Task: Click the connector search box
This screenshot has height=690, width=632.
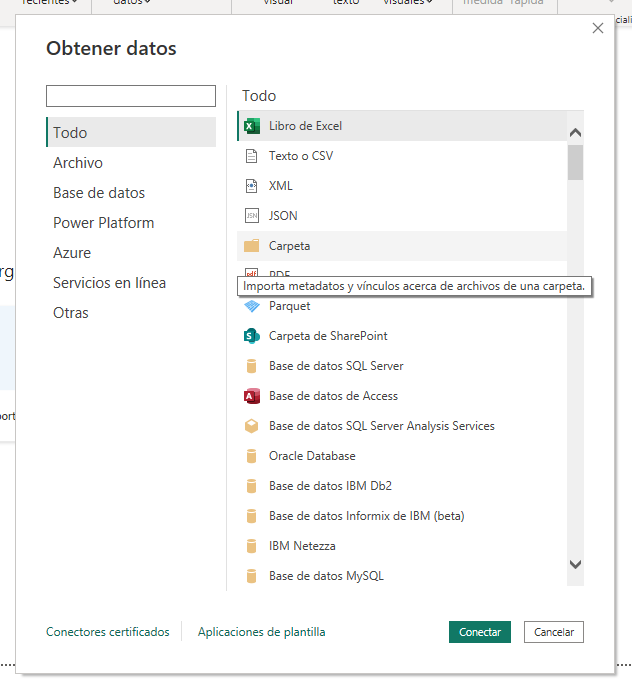Action: [x=131, y=96]
